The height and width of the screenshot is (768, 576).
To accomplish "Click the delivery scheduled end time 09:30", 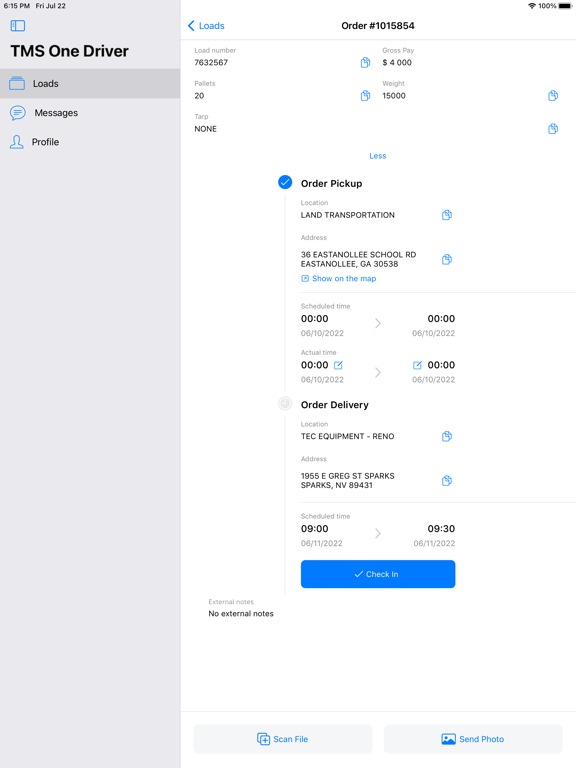I will pos(441,528).
